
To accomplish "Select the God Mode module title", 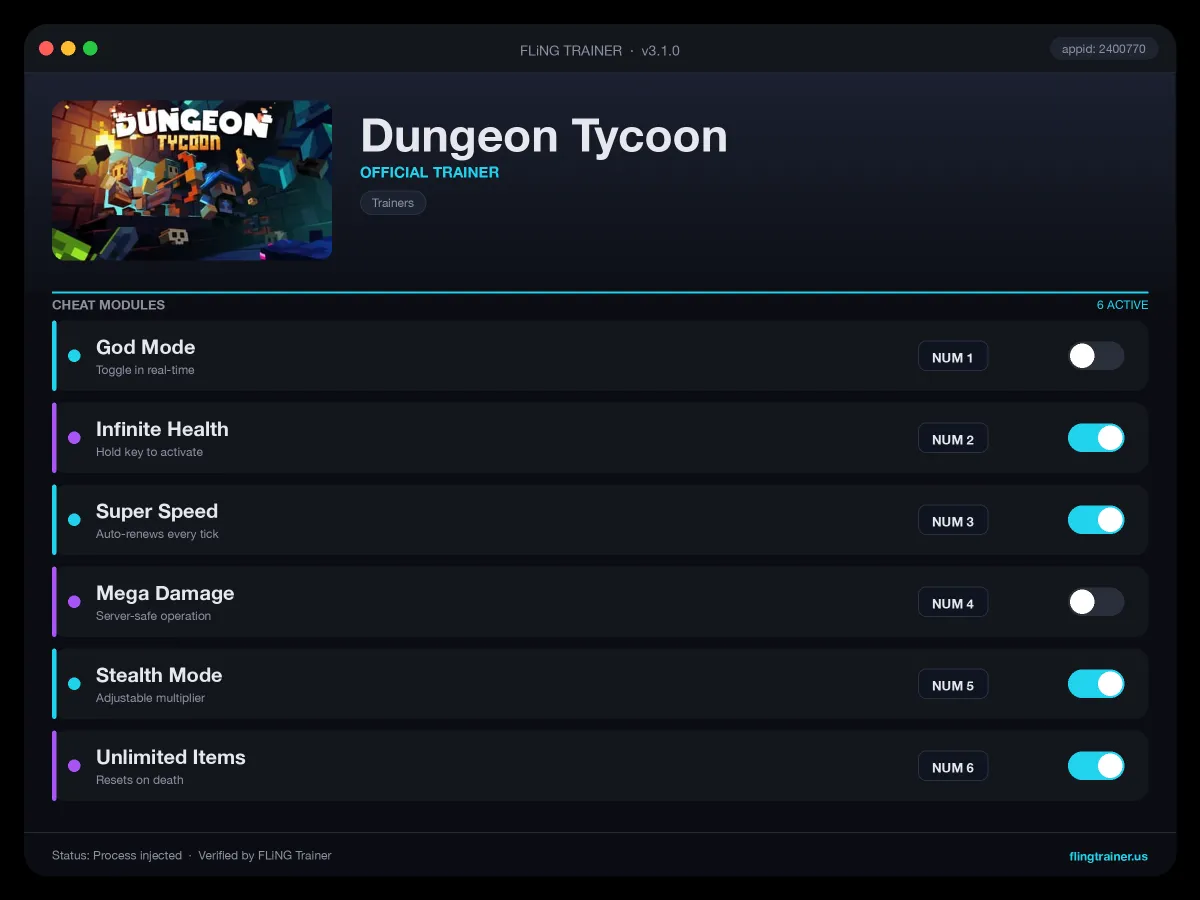I will 146,347.
